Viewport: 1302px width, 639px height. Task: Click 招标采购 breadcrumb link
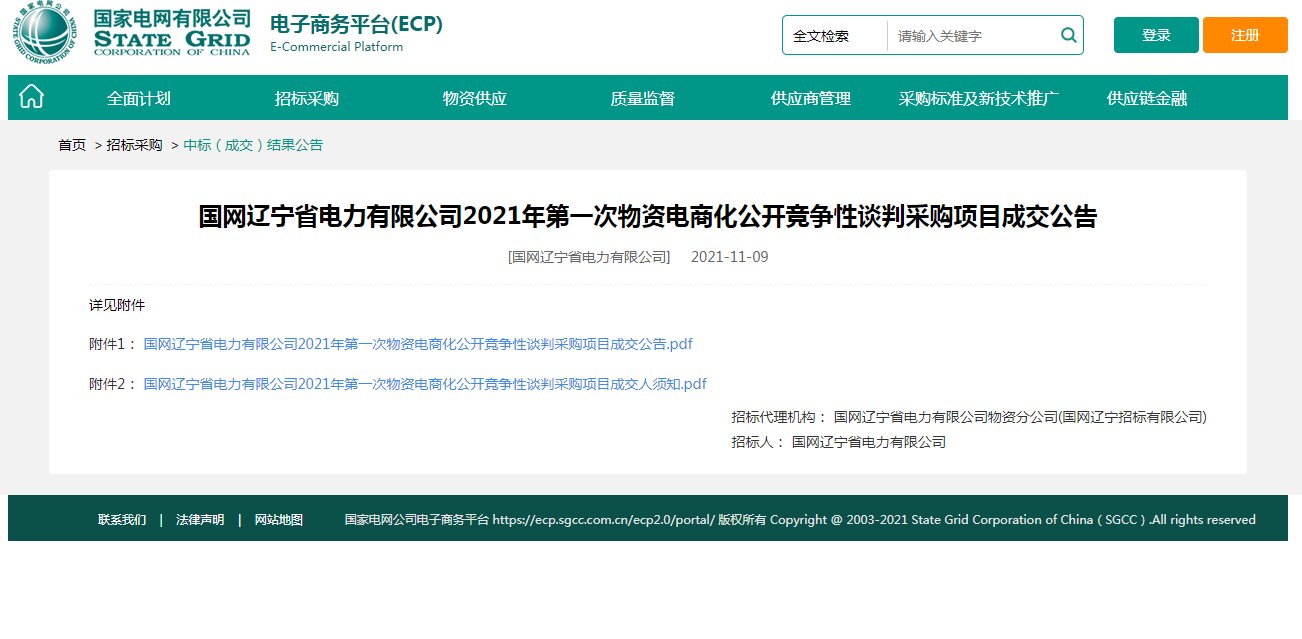(134, 145)
